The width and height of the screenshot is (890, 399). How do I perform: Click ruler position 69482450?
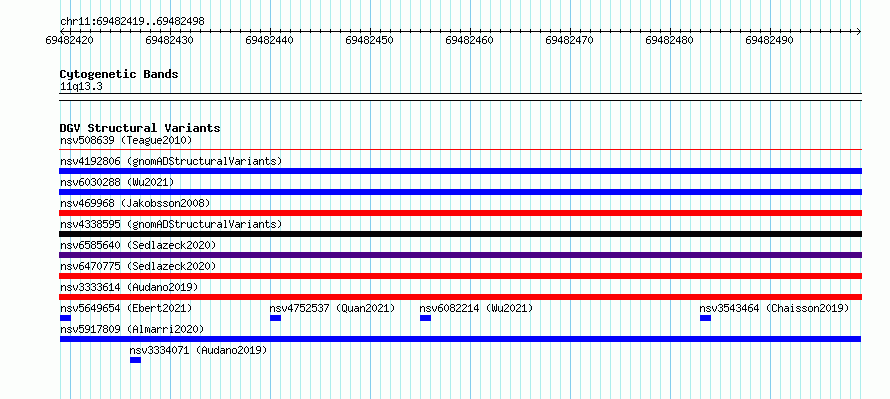click(370, 40)
